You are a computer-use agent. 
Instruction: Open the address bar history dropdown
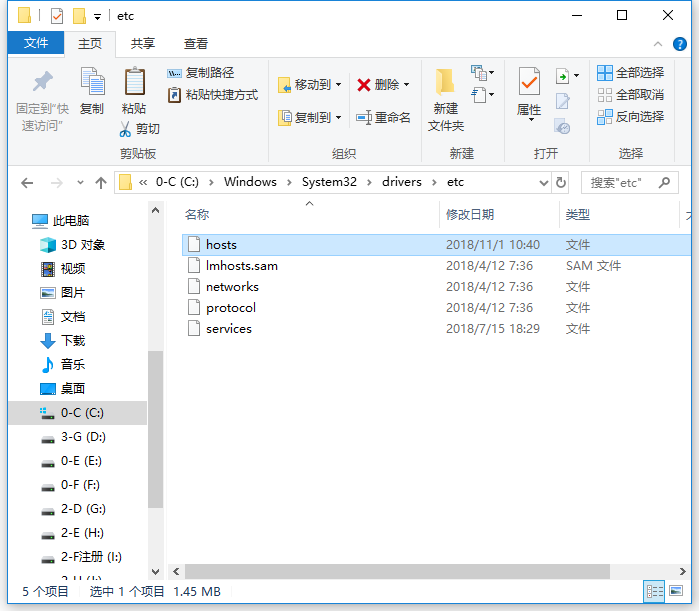pyautogui.click(x=543, y=183)
